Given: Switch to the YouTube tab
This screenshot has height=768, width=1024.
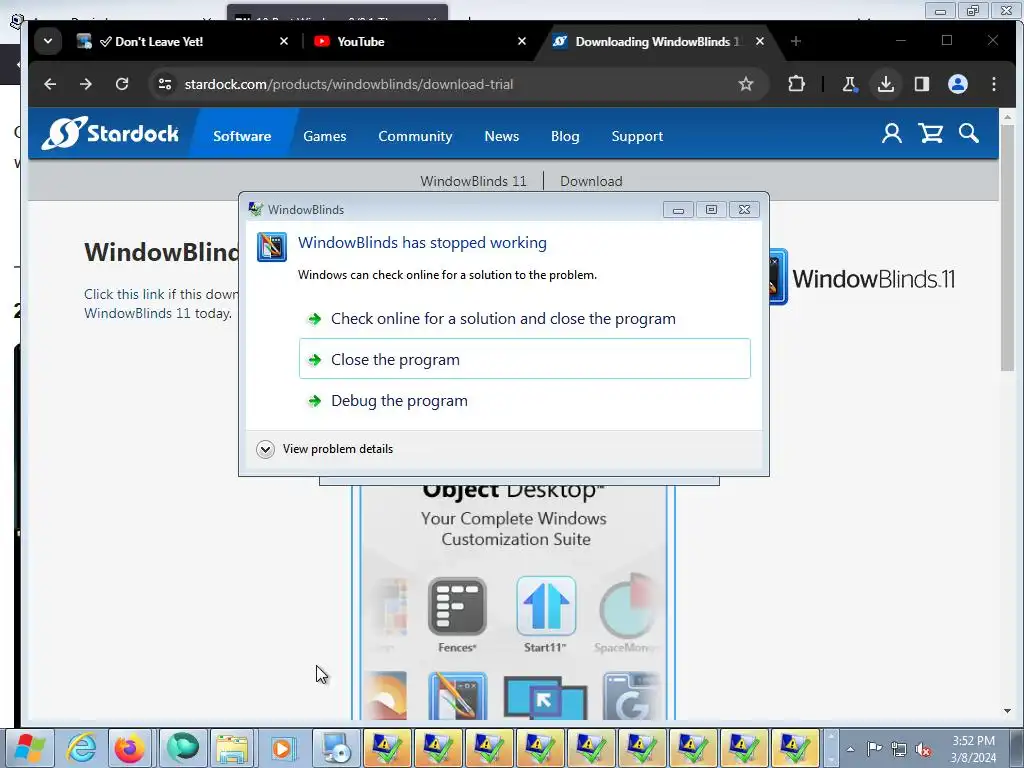Looking at the screenshot, I should [x=420, y=41].
